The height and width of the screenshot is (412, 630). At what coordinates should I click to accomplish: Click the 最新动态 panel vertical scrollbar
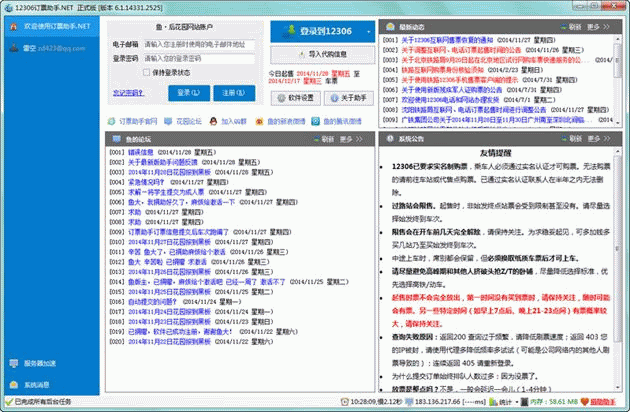pos(618,82)
